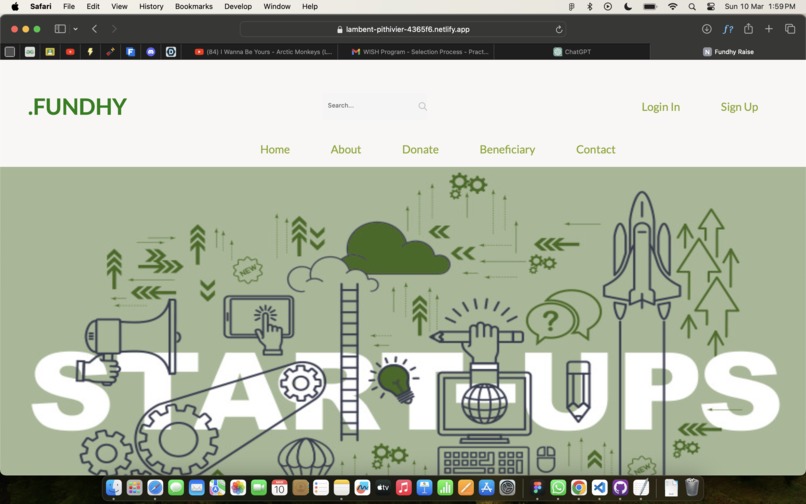Open the Contact page link

point(595,149)
